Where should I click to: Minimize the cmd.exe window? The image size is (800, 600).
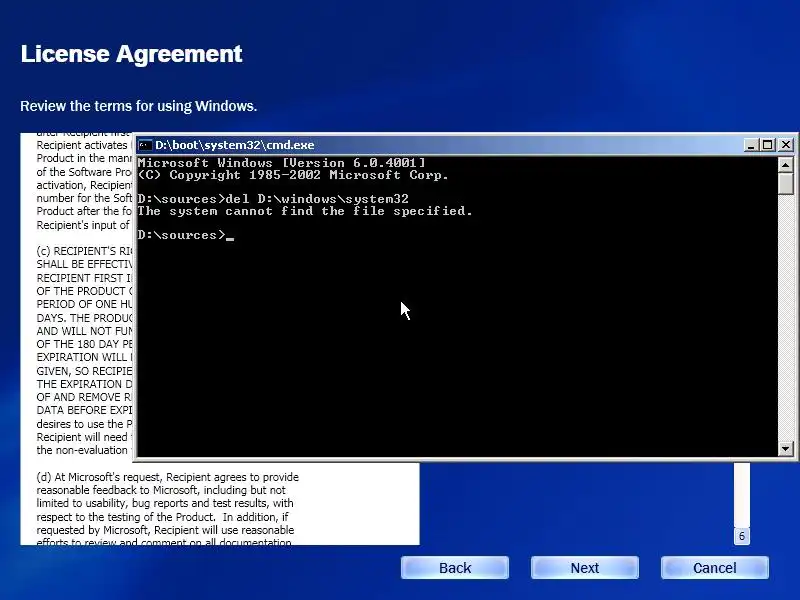(x=749, y=145)
